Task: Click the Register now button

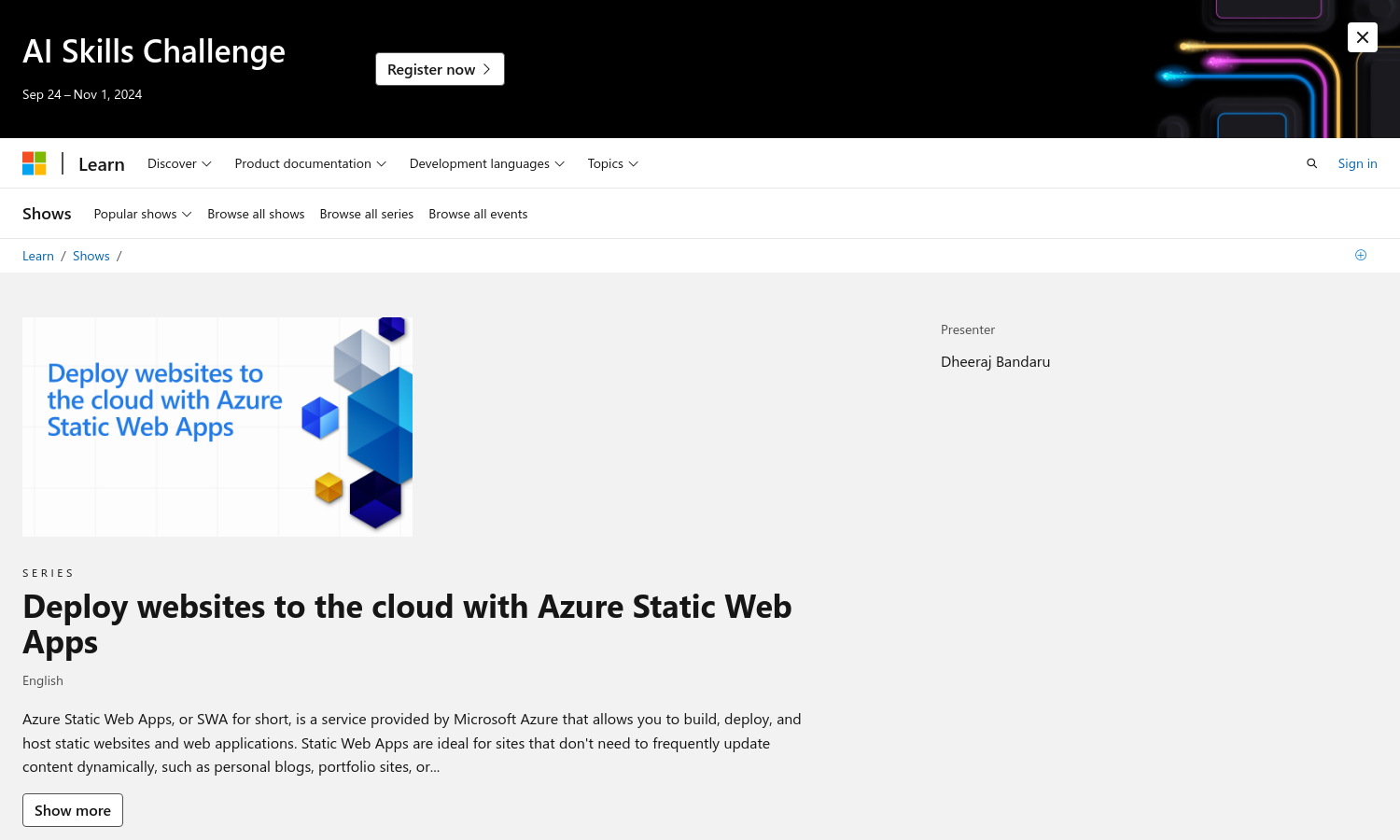Action: [440, 69]
